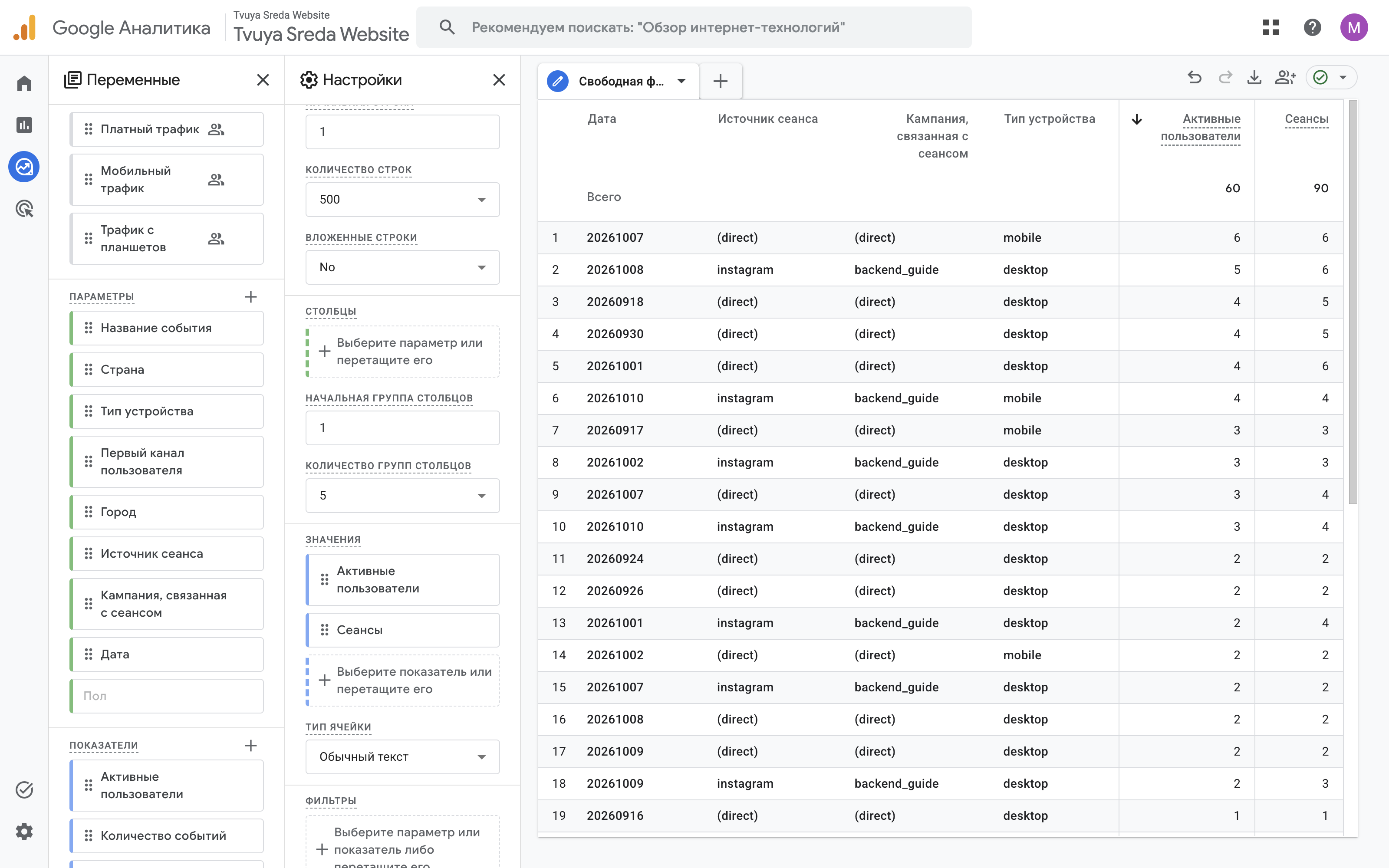Click Выберите параметр in СТОЛБЦЫ section
Image resolution: width=1389 pixels, height=868 pixels.
tap(402, 352)
